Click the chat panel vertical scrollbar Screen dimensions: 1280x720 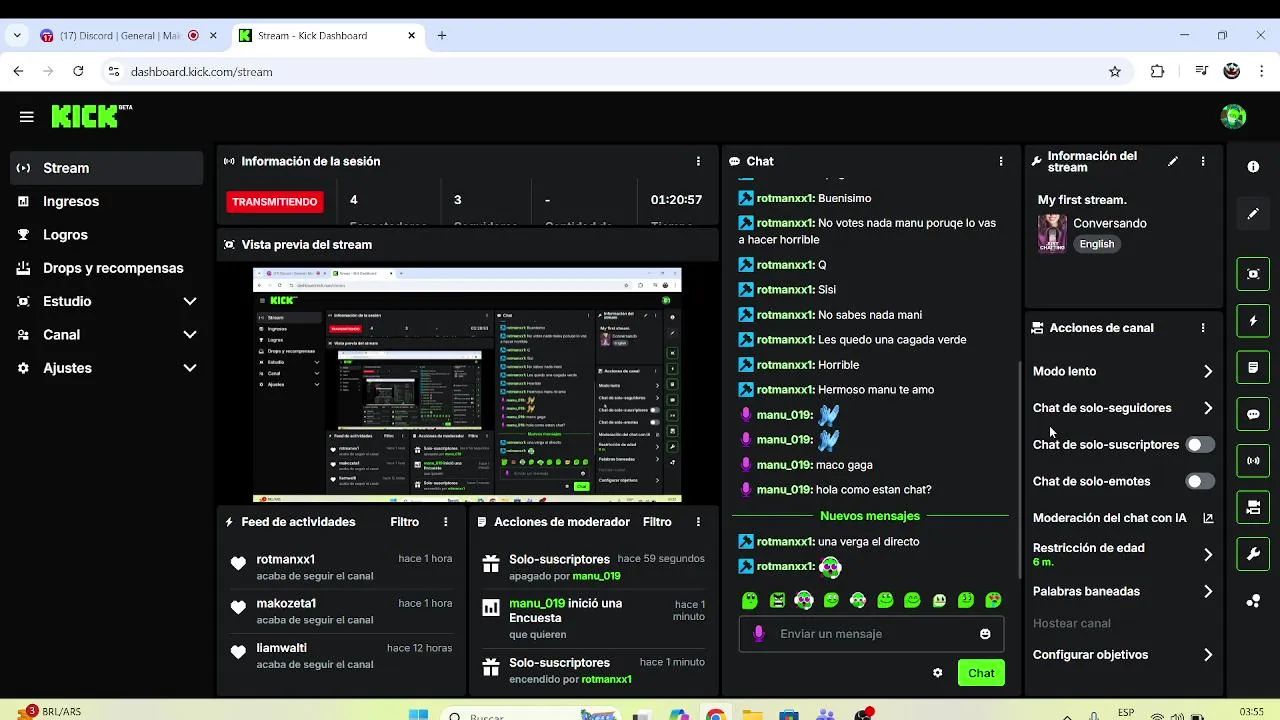click(x=1018, y=470)
